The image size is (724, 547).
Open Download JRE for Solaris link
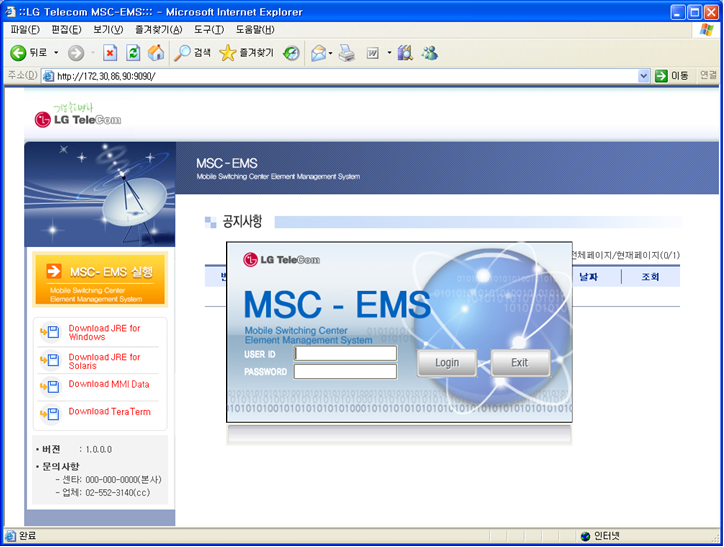click(x=104, y=361)
